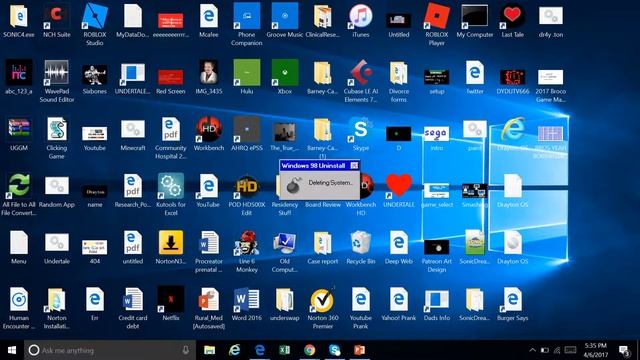Viewport: 640px width, 360px height.
Task: Click the Cortana microphone icon
Action: tap(185, 350)
